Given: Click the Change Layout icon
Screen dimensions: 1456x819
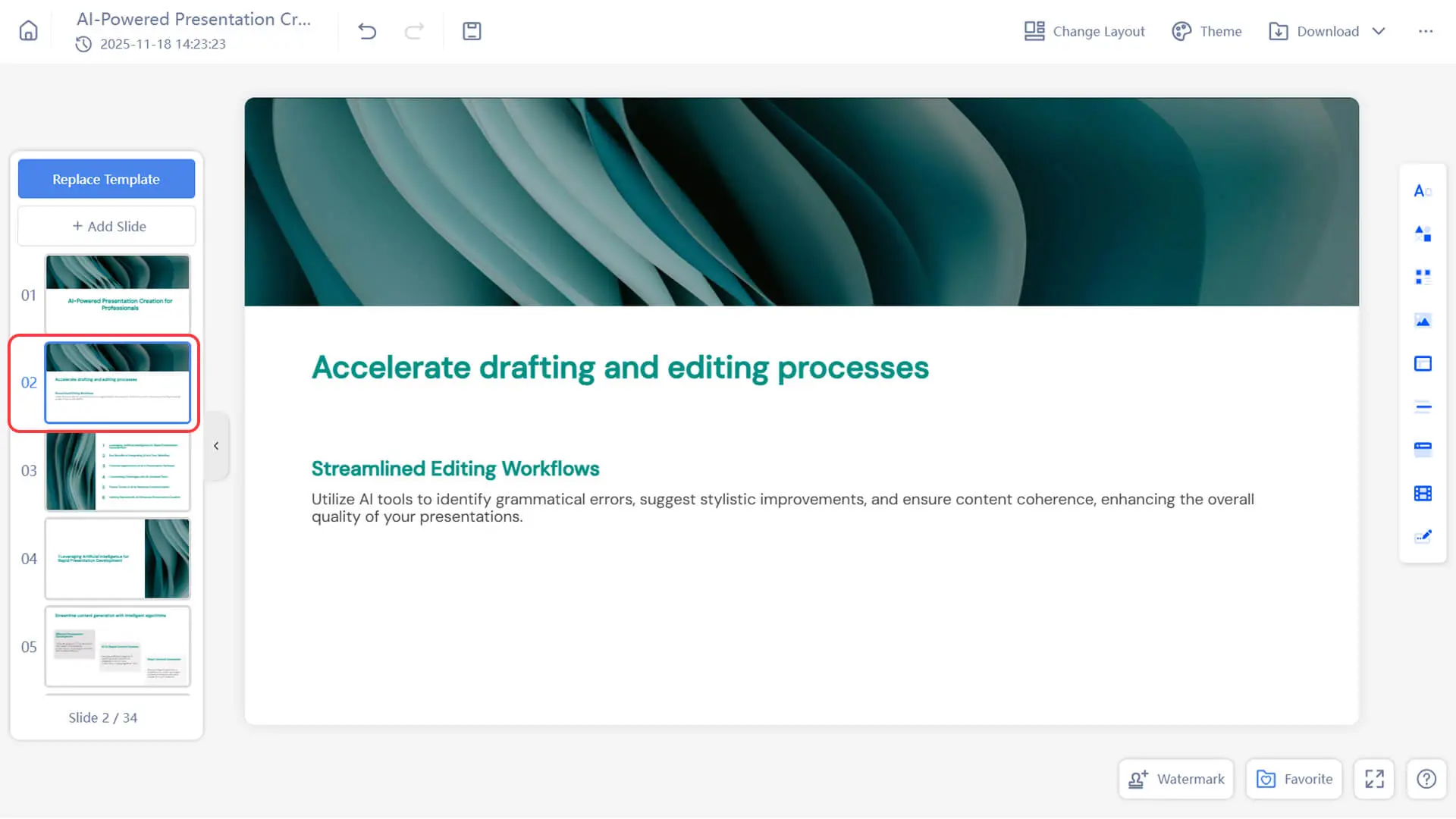Looking at the screenshot, I should point(1034,31).
